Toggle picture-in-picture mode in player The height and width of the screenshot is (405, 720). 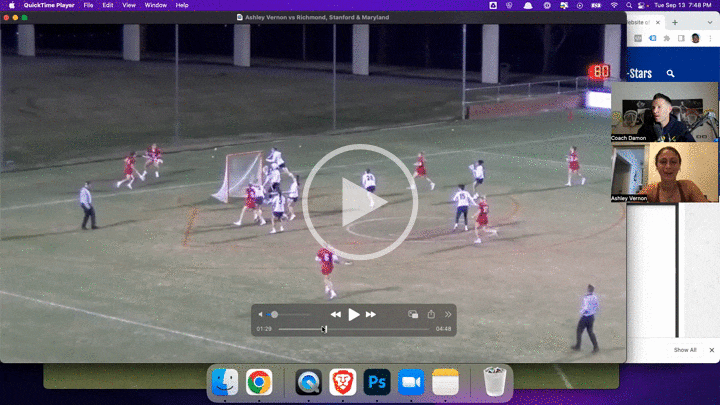pos(413,314)
